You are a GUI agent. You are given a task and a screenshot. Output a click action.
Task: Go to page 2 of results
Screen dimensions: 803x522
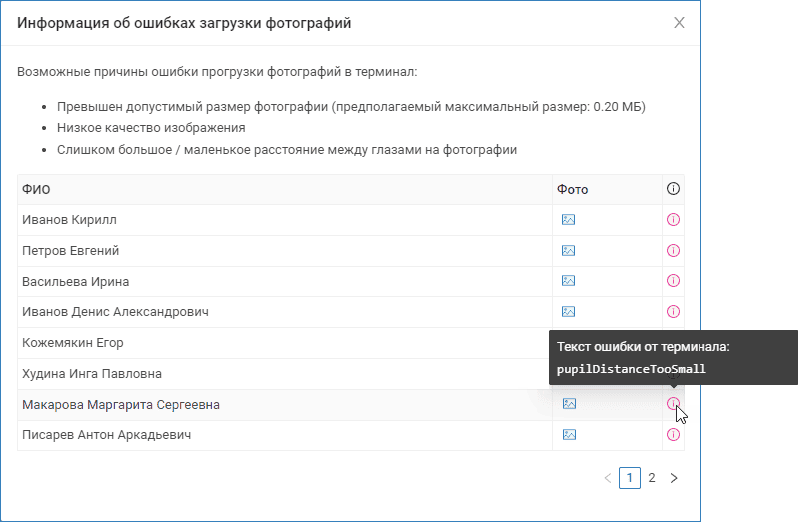coord(652,478)
